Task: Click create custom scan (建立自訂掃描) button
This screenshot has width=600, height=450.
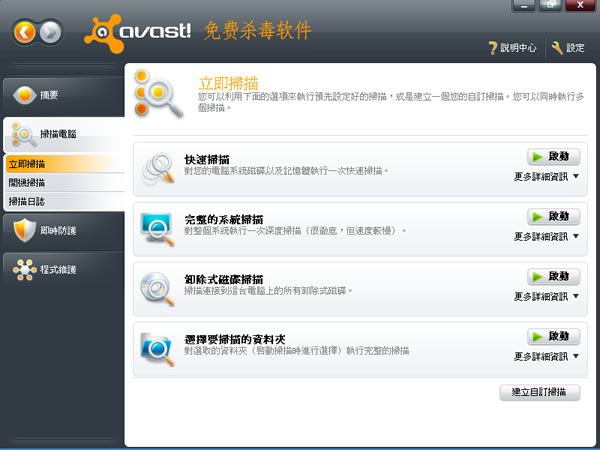Action: tap(539, 393)
